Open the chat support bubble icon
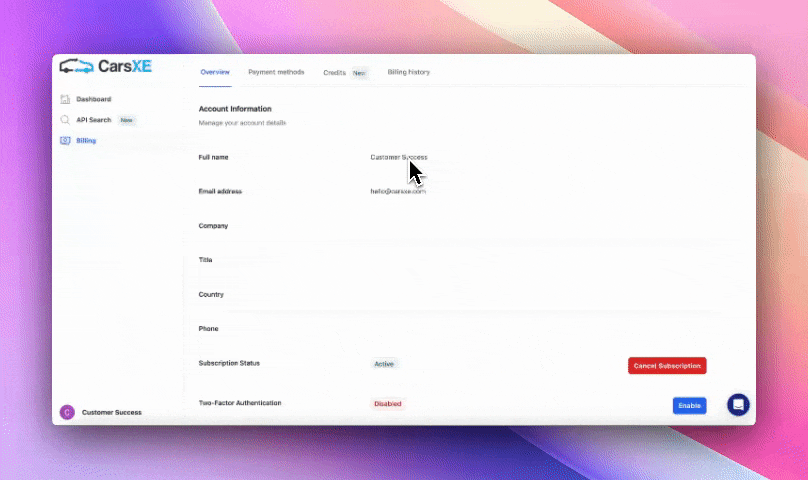The height and width of the screenshot is (480, 808). pyautogui.click(x=738, y=405)
